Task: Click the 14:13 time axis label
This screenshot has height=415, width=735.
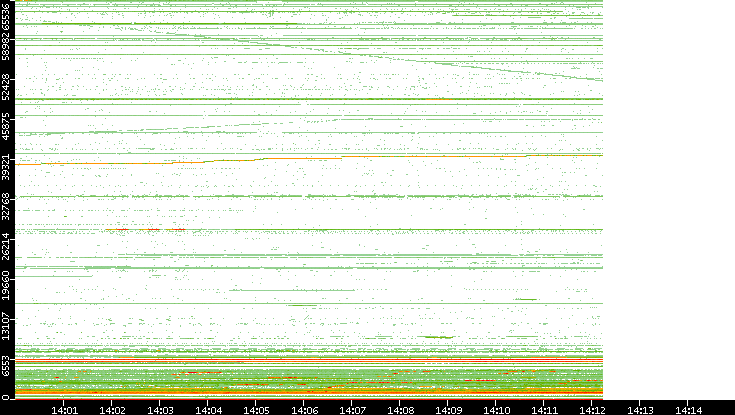Action: point(640,408)
